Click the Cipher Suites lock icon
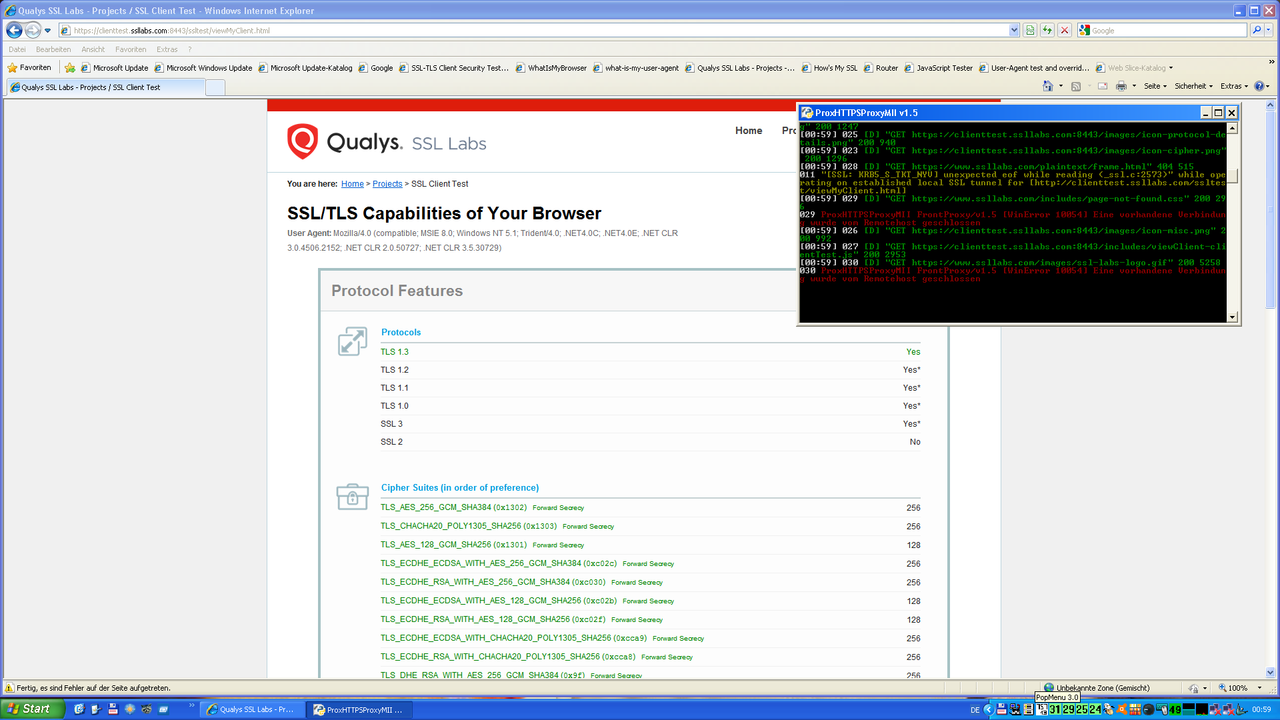Screen dimensions: 1280x720 tap(351, 495)
